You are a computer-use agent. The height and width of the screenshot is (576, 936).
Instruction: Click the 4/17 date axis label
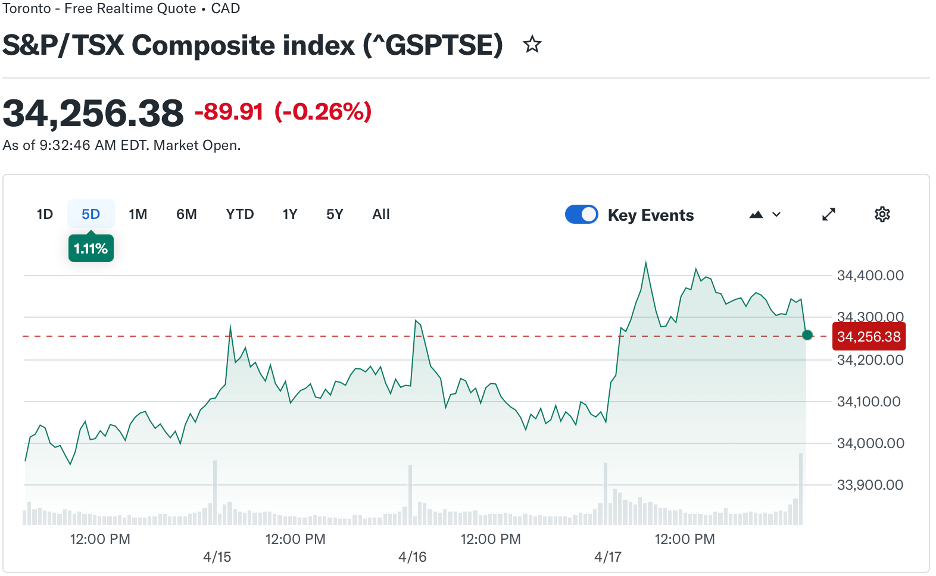tap(608, 557)
